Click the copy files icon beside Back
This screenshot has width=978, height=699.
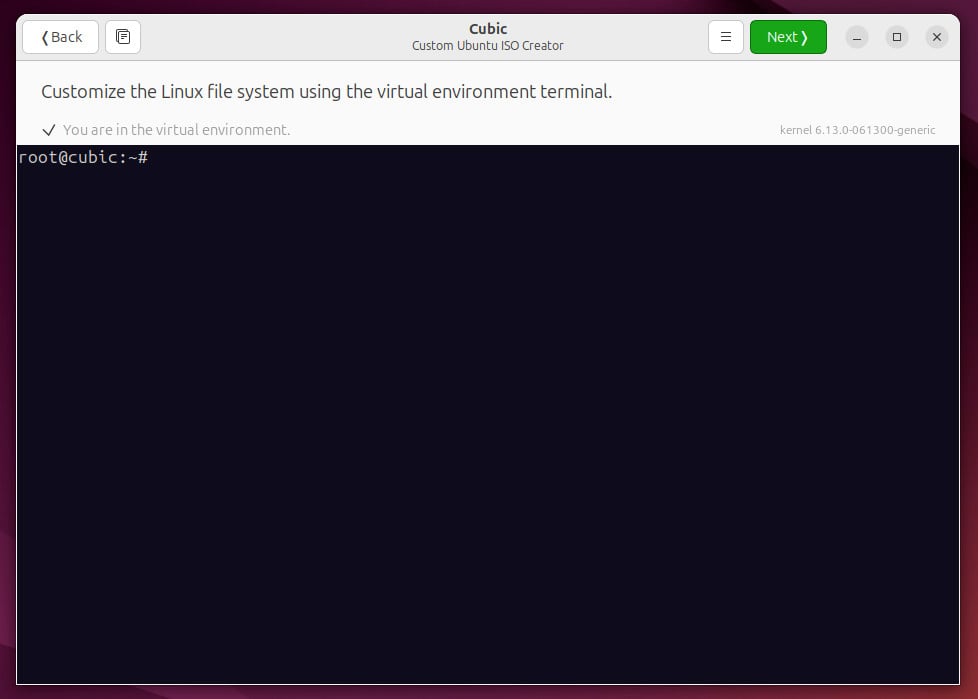pos(123,37)
